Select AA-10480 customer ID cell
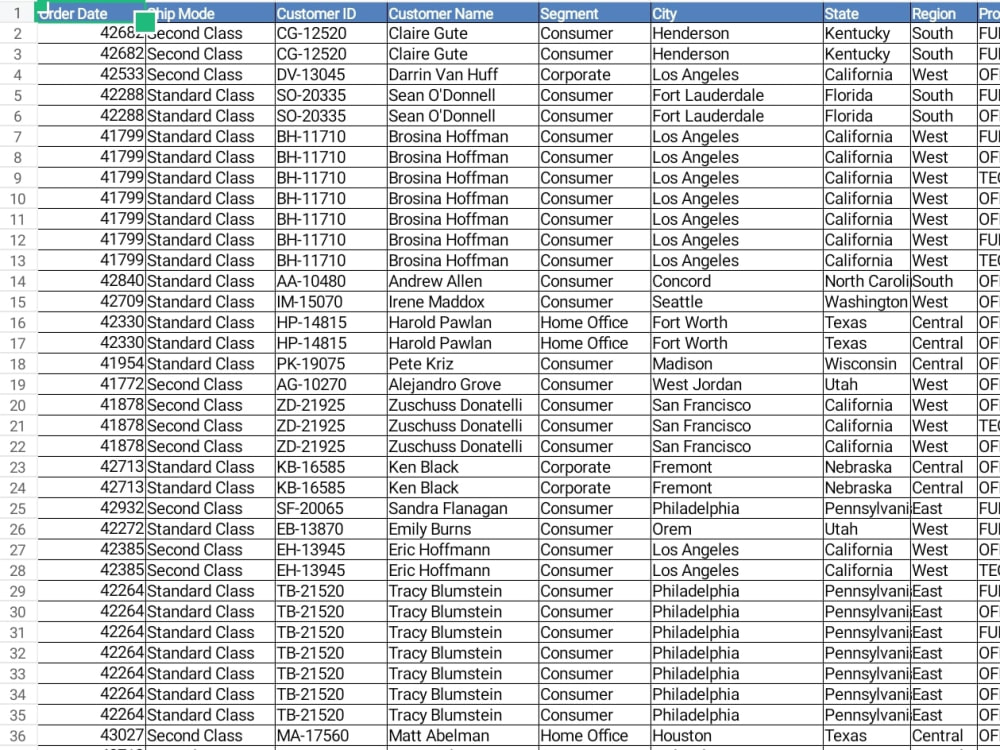 coord(330,281)
